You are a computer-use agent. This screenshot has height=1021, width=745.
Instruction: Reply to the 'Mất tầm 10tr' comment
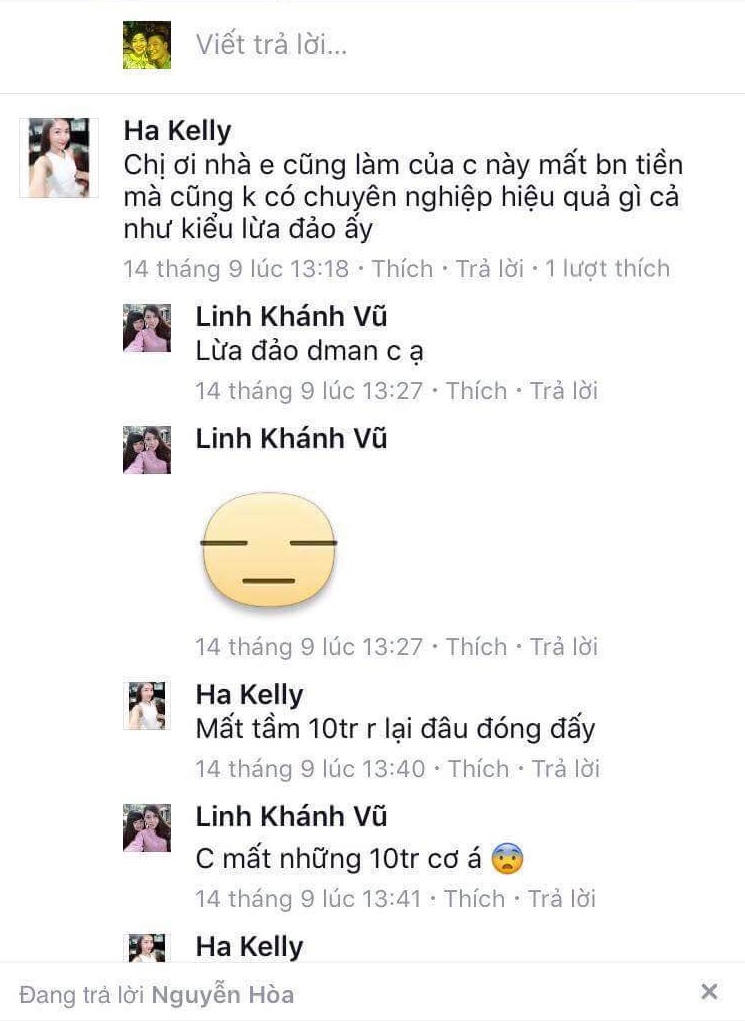pos(565,768)
